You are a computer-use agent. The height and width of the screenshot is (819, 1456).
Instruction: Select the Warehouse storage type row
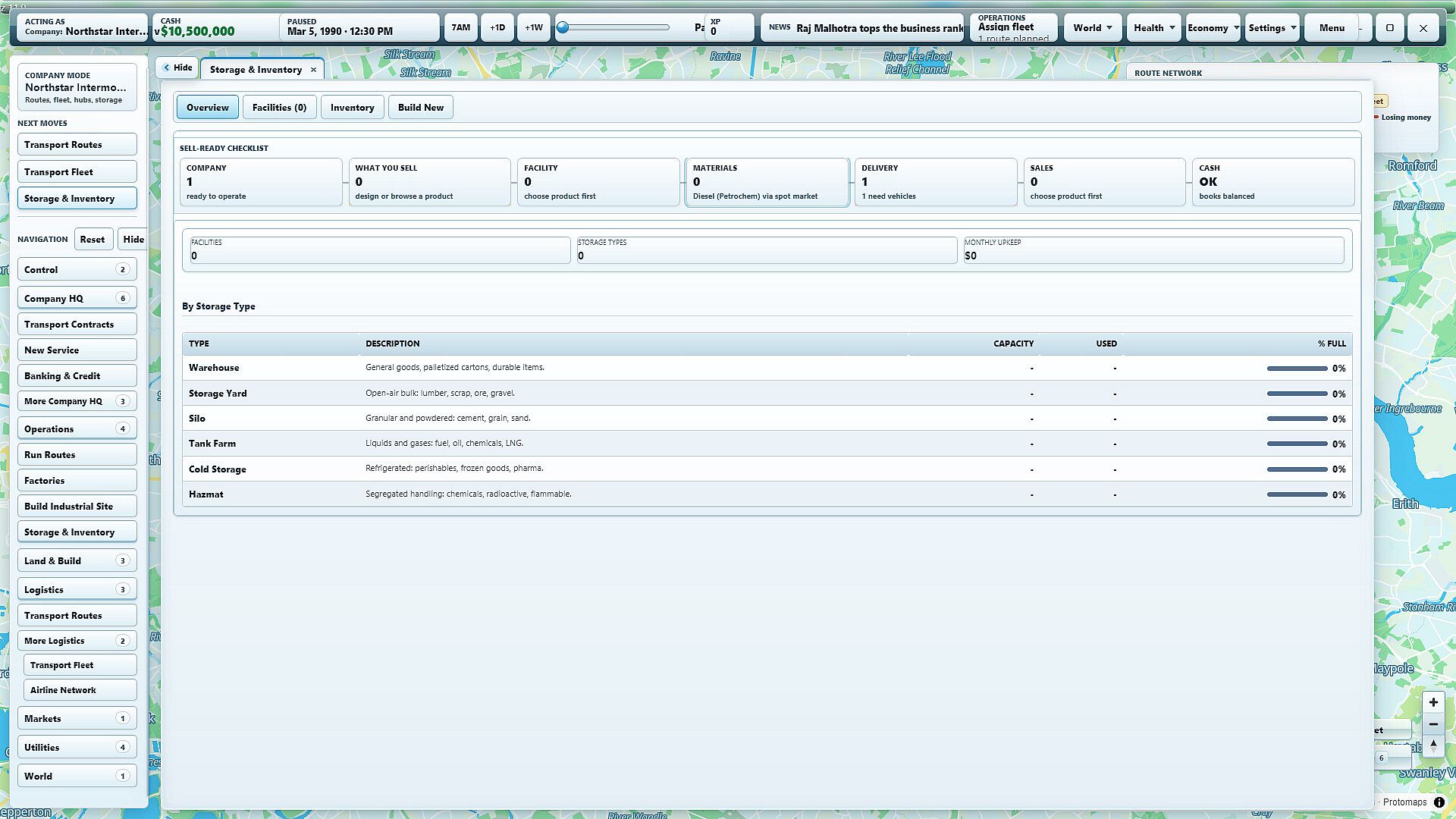coord(767,368)
